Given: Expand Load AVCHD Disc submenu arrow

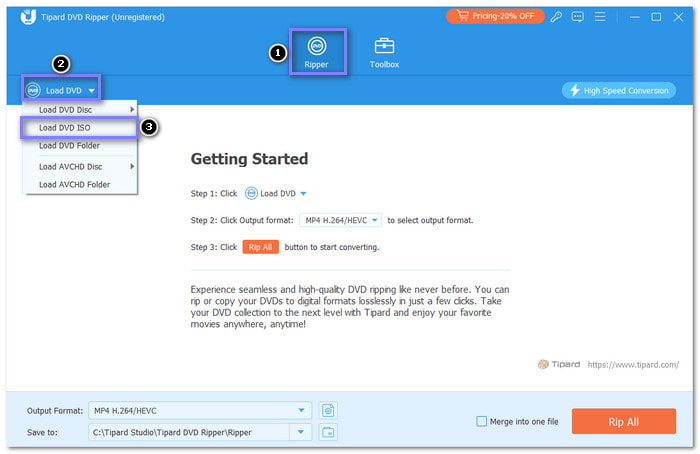Looking at the screenshot, I should (x=132, y=167).
